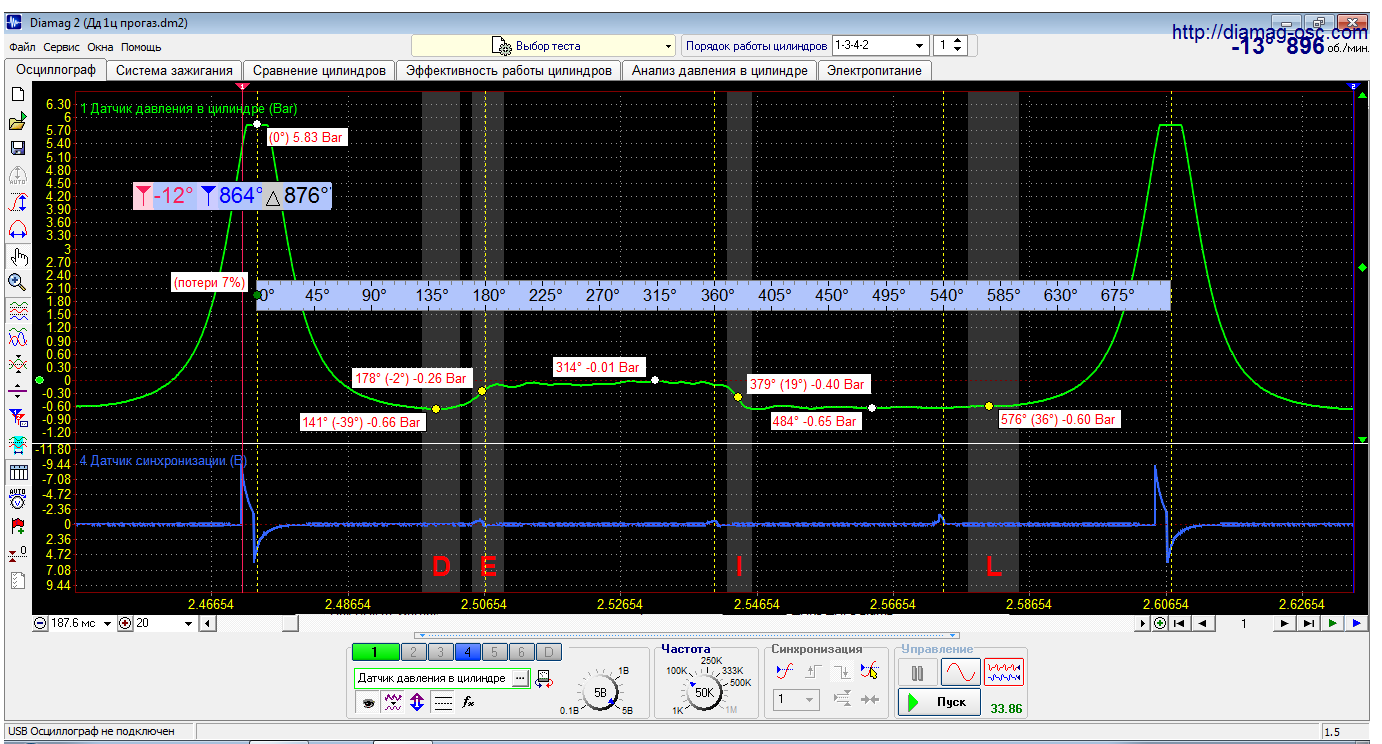Click the purple vertical stretch arrow icon
This screenshot has height=744, width=1382.
(418, 702)
